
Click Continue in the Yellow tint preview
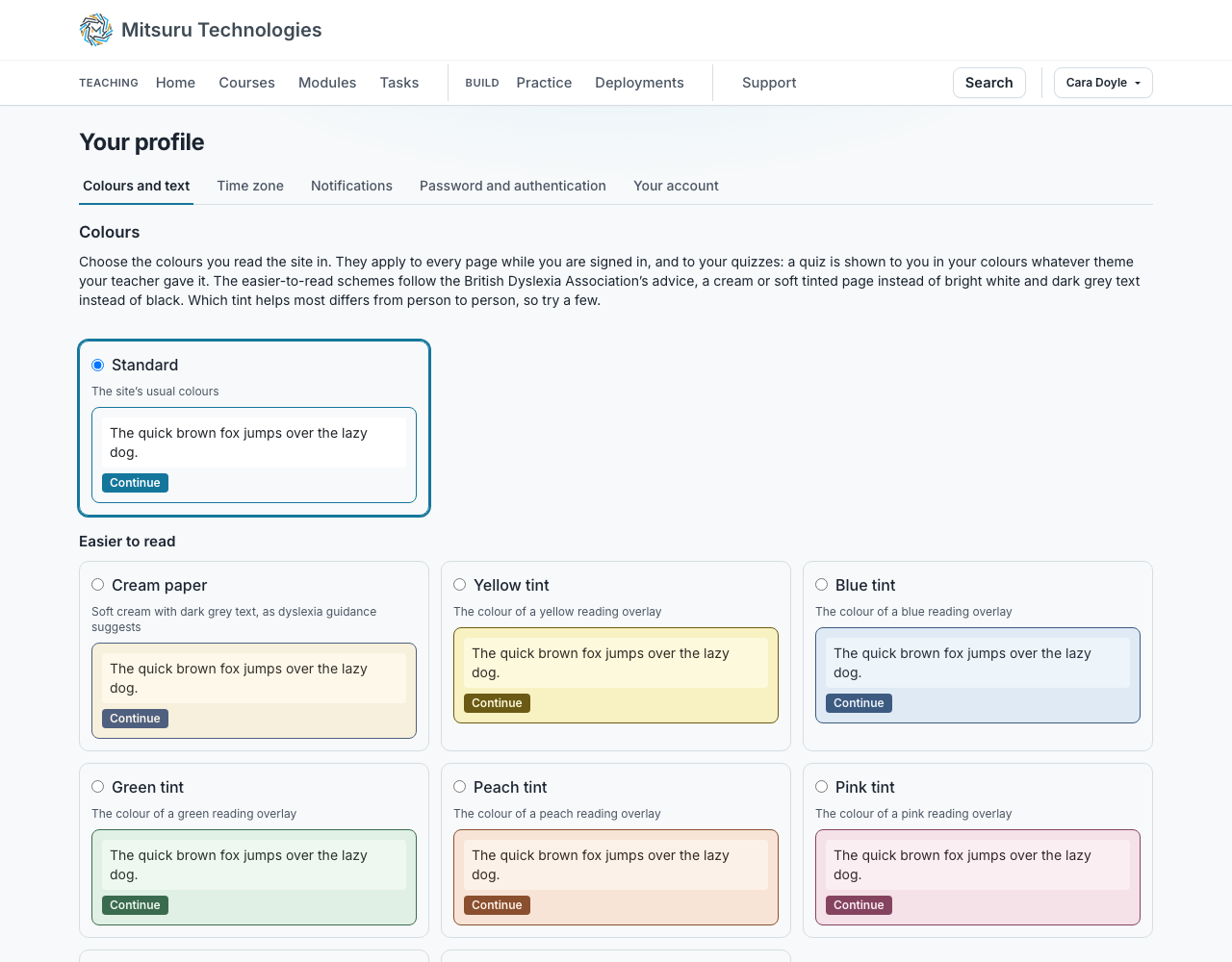pos(497,703)
